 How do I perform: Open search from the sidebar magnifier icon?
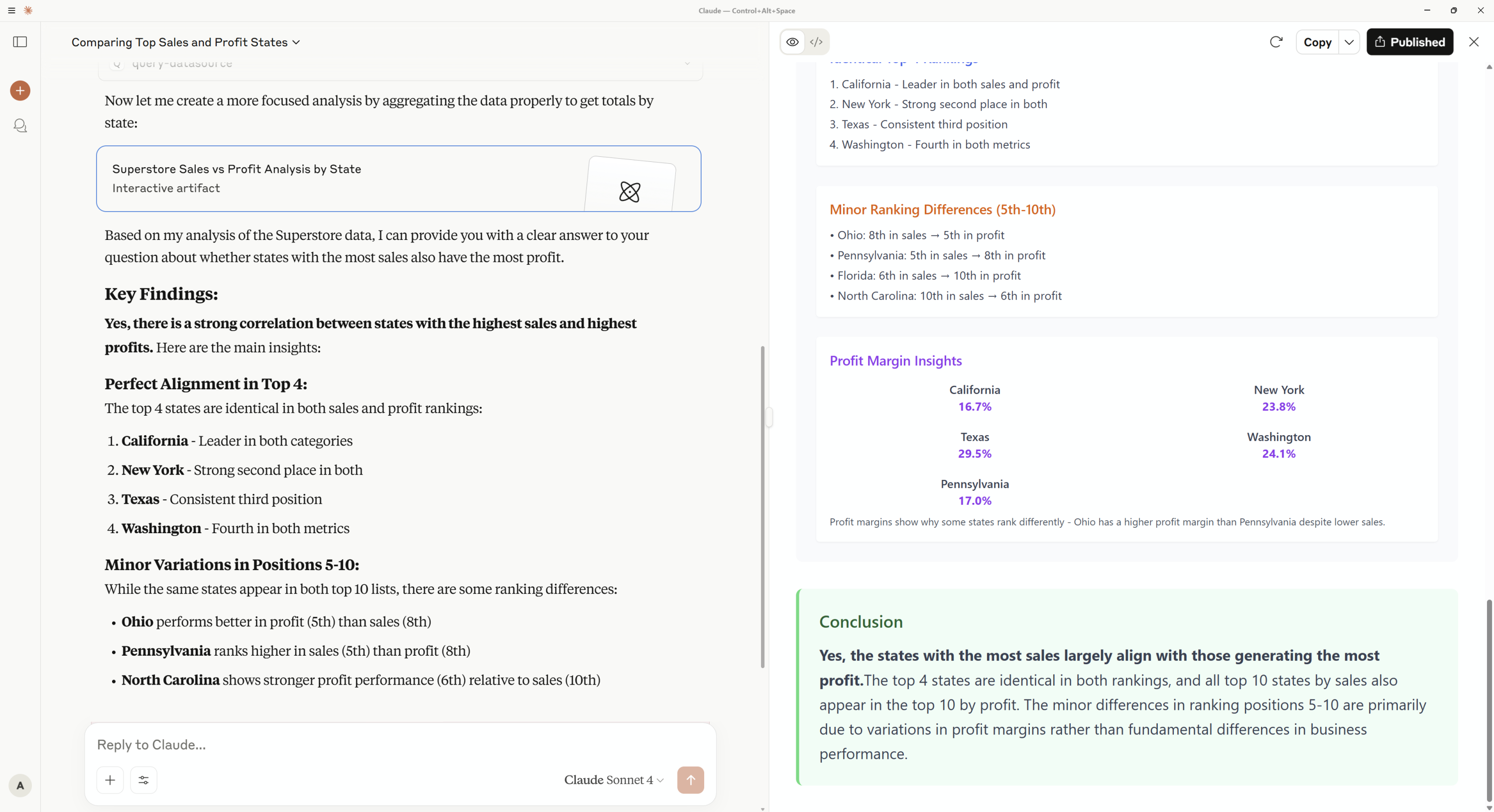[x=20, y=125]
